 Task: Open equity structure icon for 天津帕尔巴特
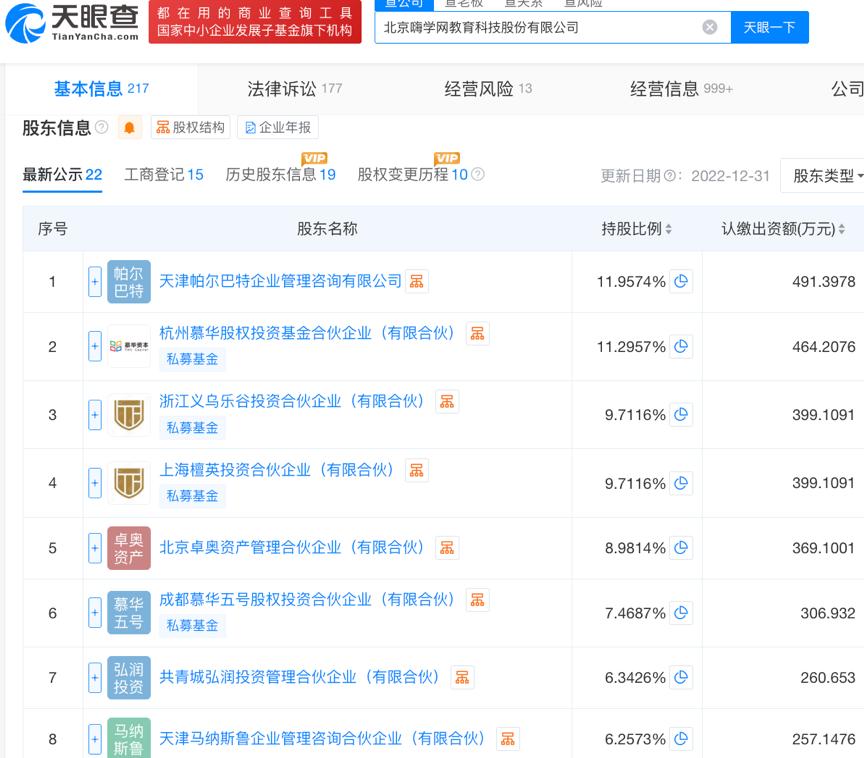[x=417, y=281]
